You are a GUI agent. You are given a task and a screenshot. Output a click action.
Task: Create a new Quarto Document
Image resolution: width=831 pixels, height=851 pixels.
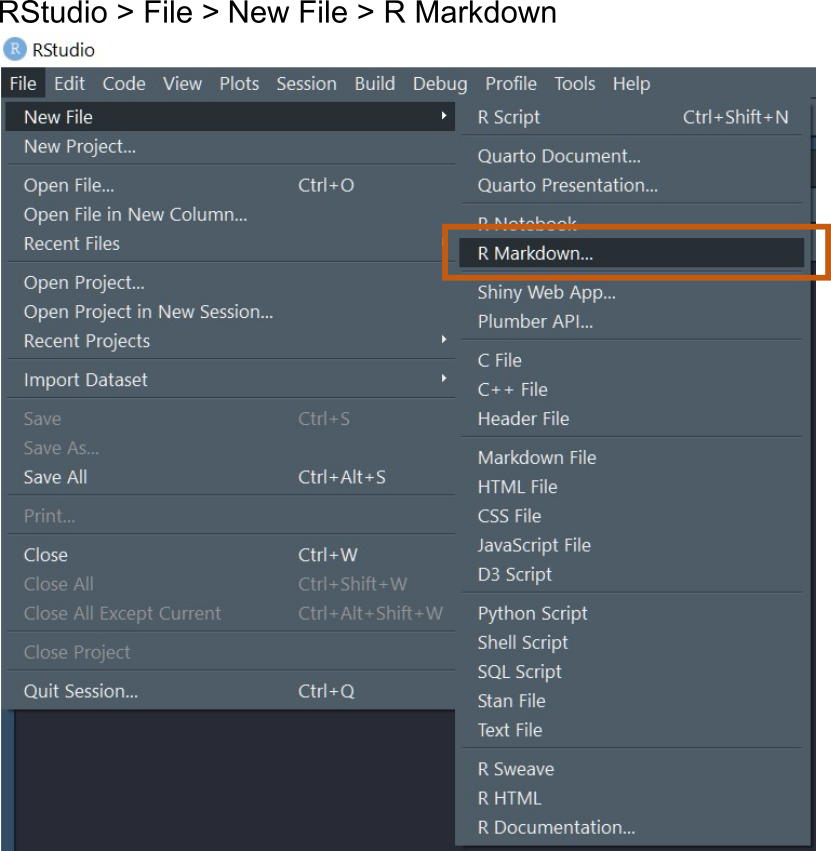[632, 156]
